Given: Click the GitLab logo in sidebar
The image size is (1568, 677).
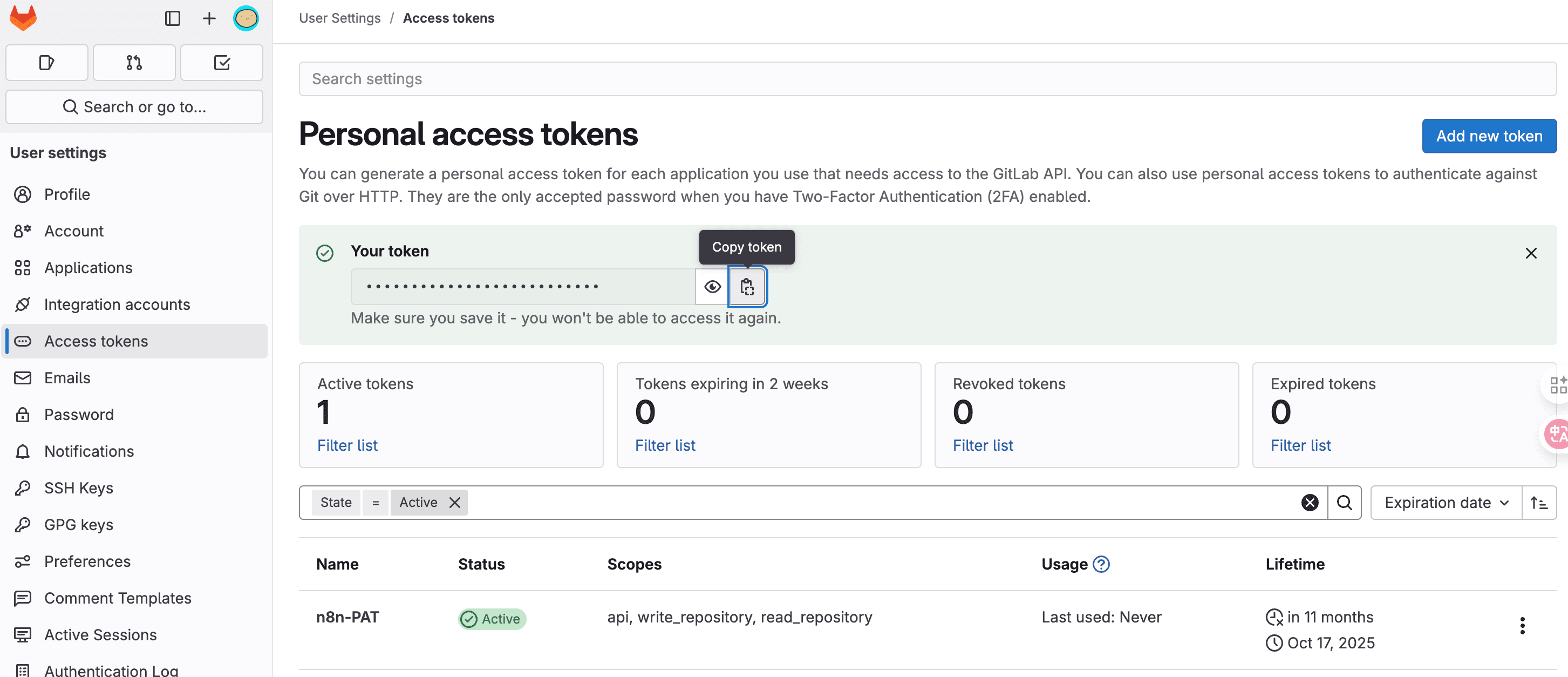Looking at the screenshot, I should click(x=22, y=18).
